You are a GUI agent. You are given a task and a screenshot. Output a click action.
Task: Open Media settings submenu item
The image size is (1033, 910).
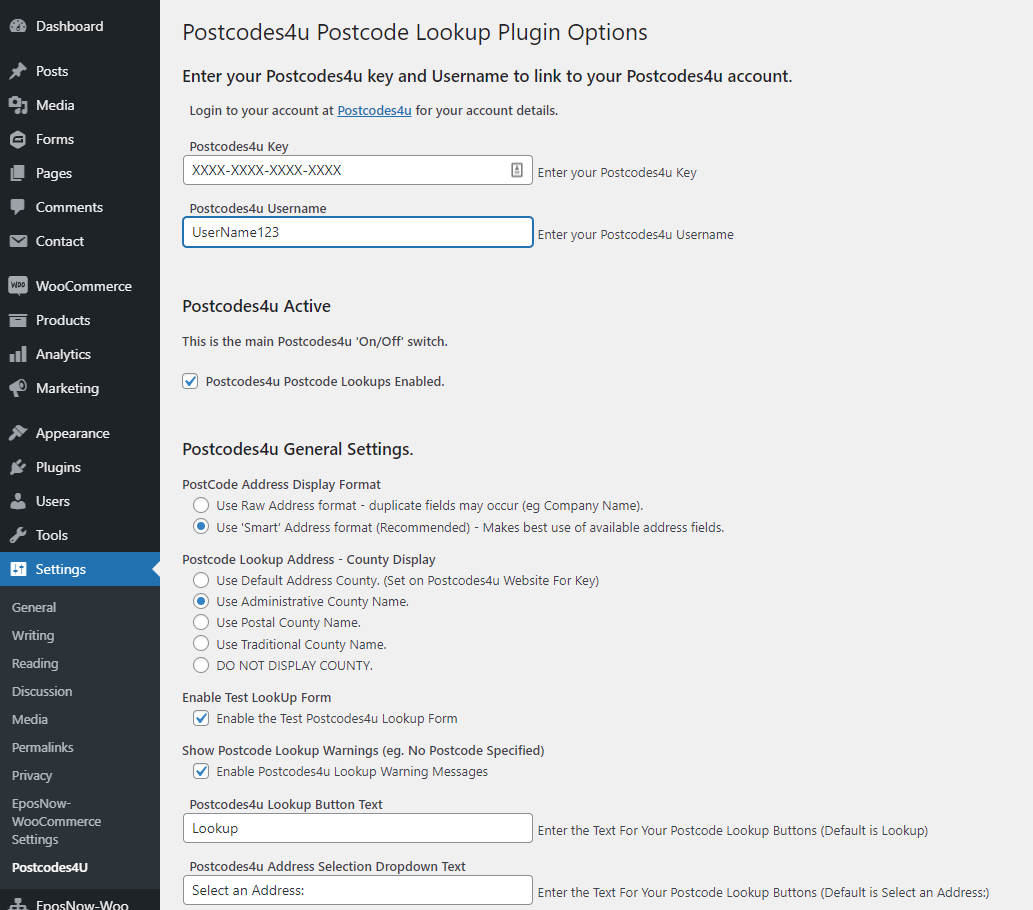pyautogui.click(x=30, y=720)
